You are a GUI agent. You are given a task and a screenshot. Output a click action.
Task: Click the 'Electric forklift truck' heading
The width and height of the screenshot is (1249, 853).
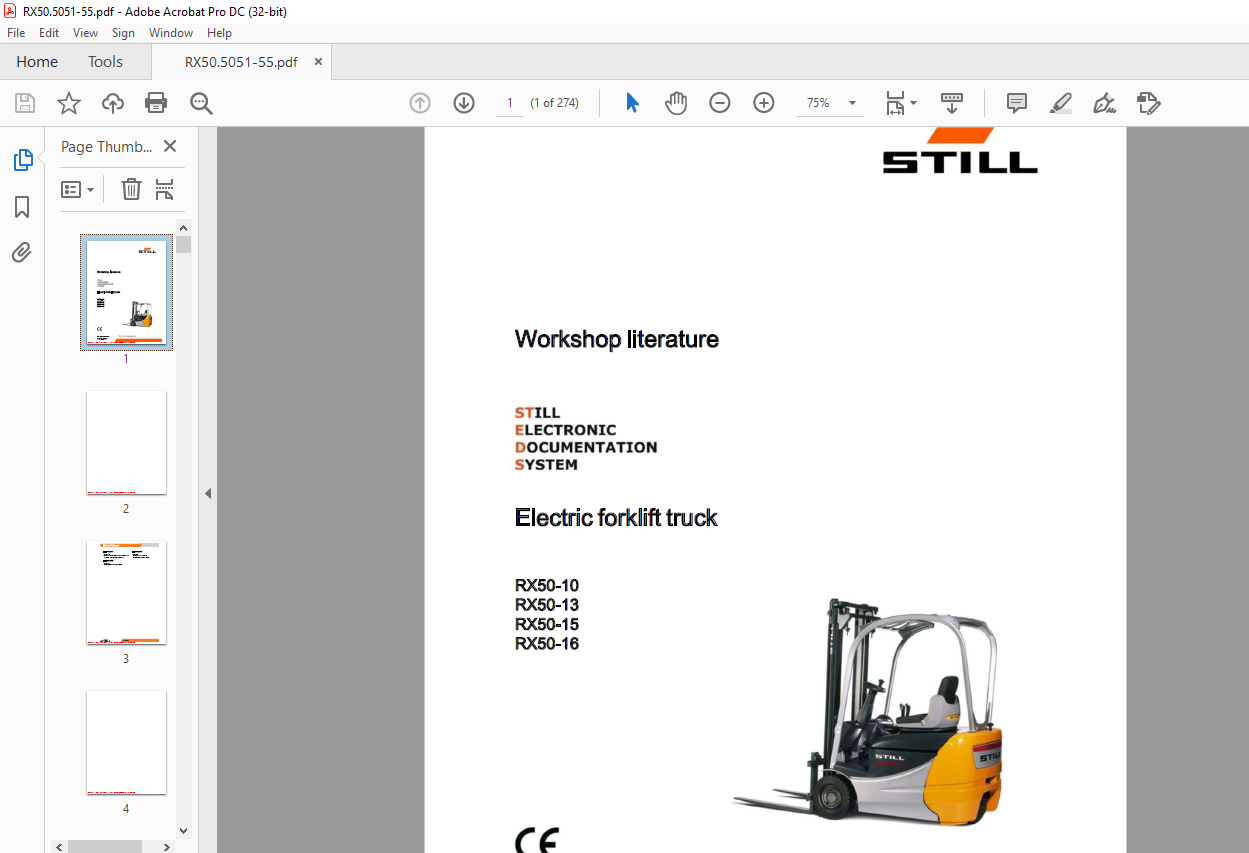tap(616, 517)
